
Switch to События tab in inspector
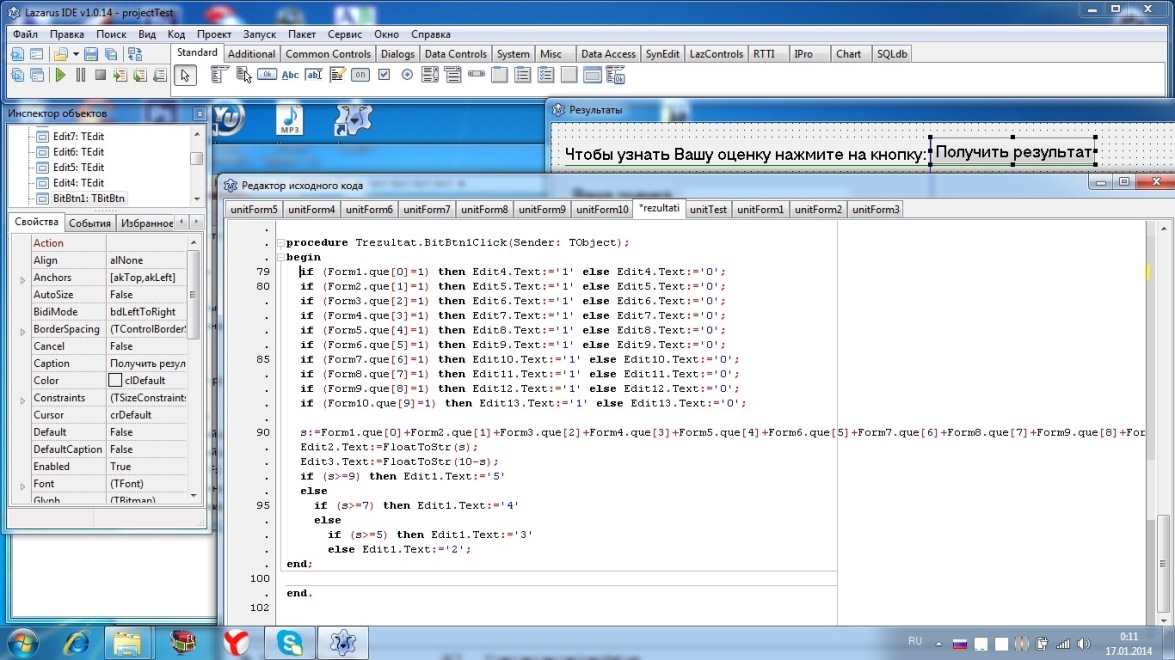tap(89, 223)
